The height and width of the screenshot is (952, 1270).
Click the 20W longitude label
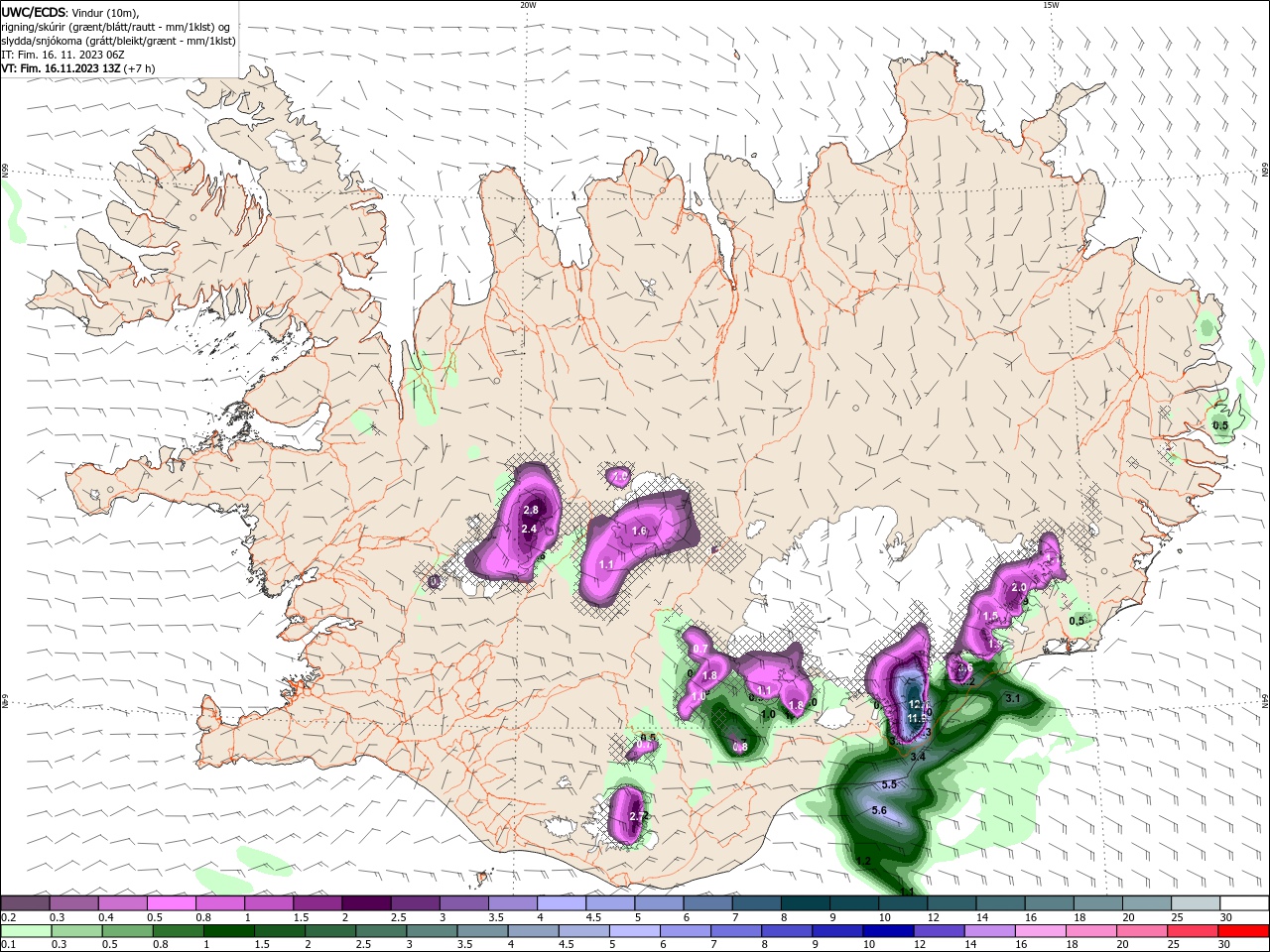click(x=528, y=5)
